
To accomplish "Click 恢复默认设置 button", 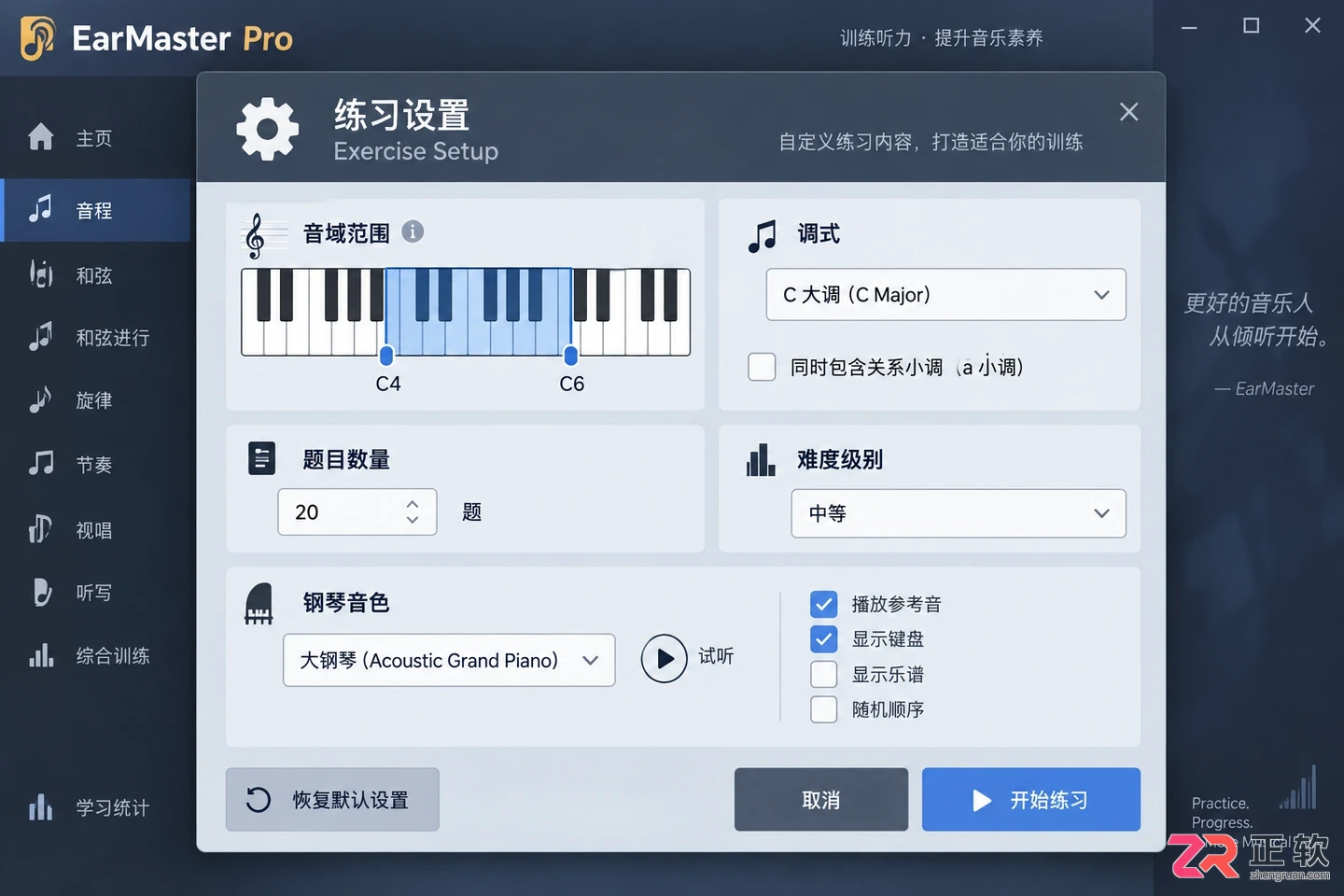I will click(332, 800).
